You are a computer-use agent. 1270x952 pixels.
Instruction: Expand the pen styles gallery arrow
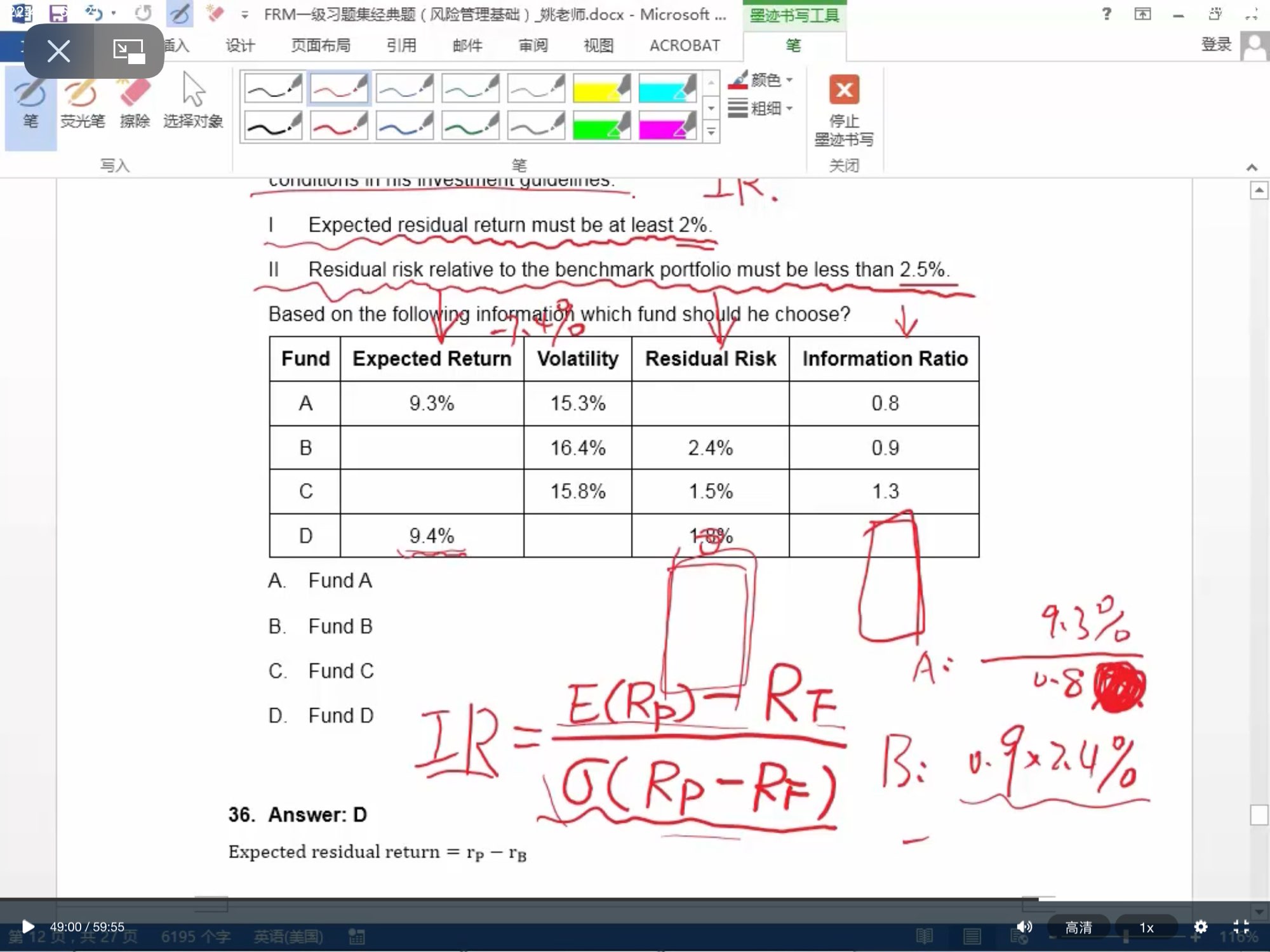[711, 132]
